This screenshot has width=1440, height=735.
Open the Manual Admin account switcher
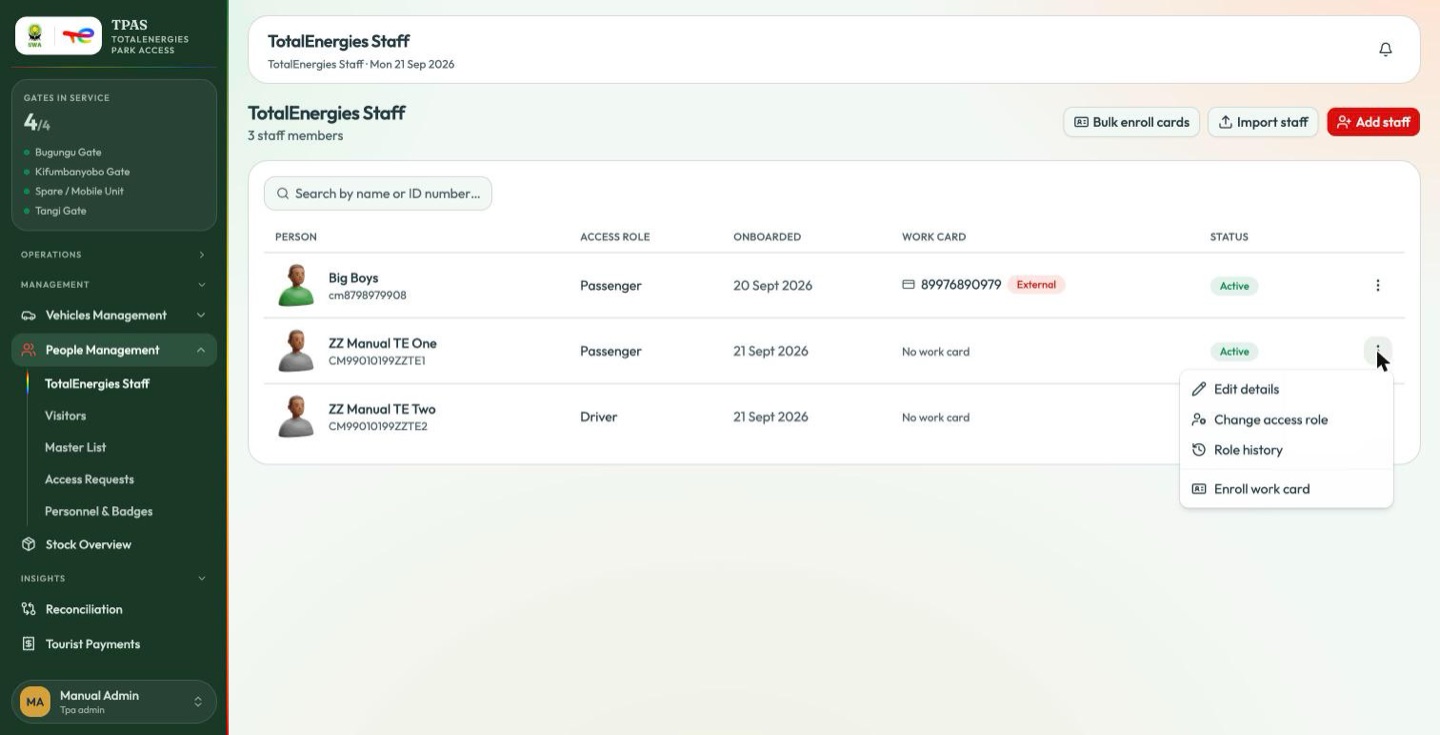pyautogui.click(x=114, y=702)
